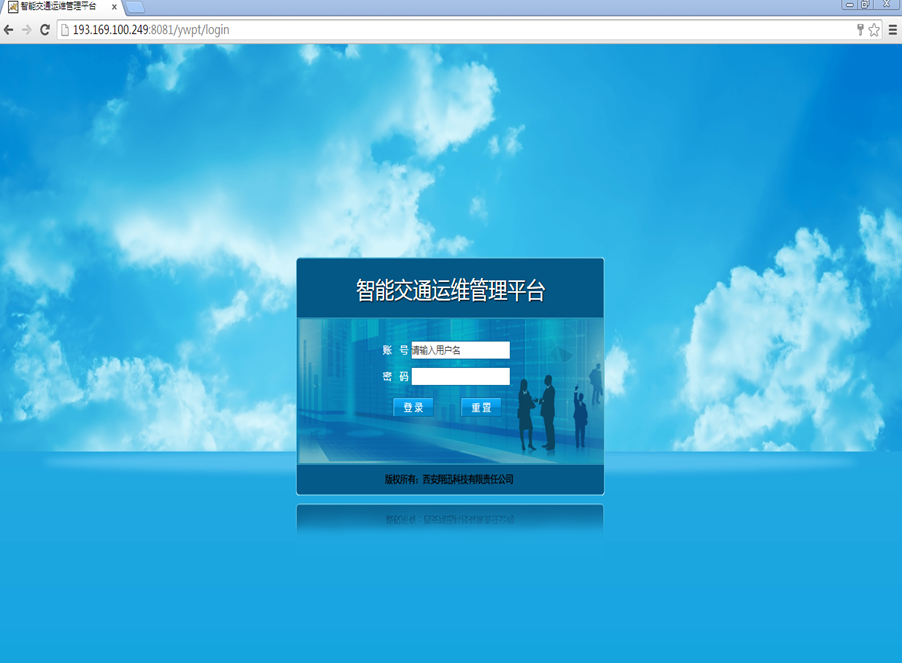
Task: Close the 智能交通运维管理平台 tab
Action: click(x=115, y=6)
